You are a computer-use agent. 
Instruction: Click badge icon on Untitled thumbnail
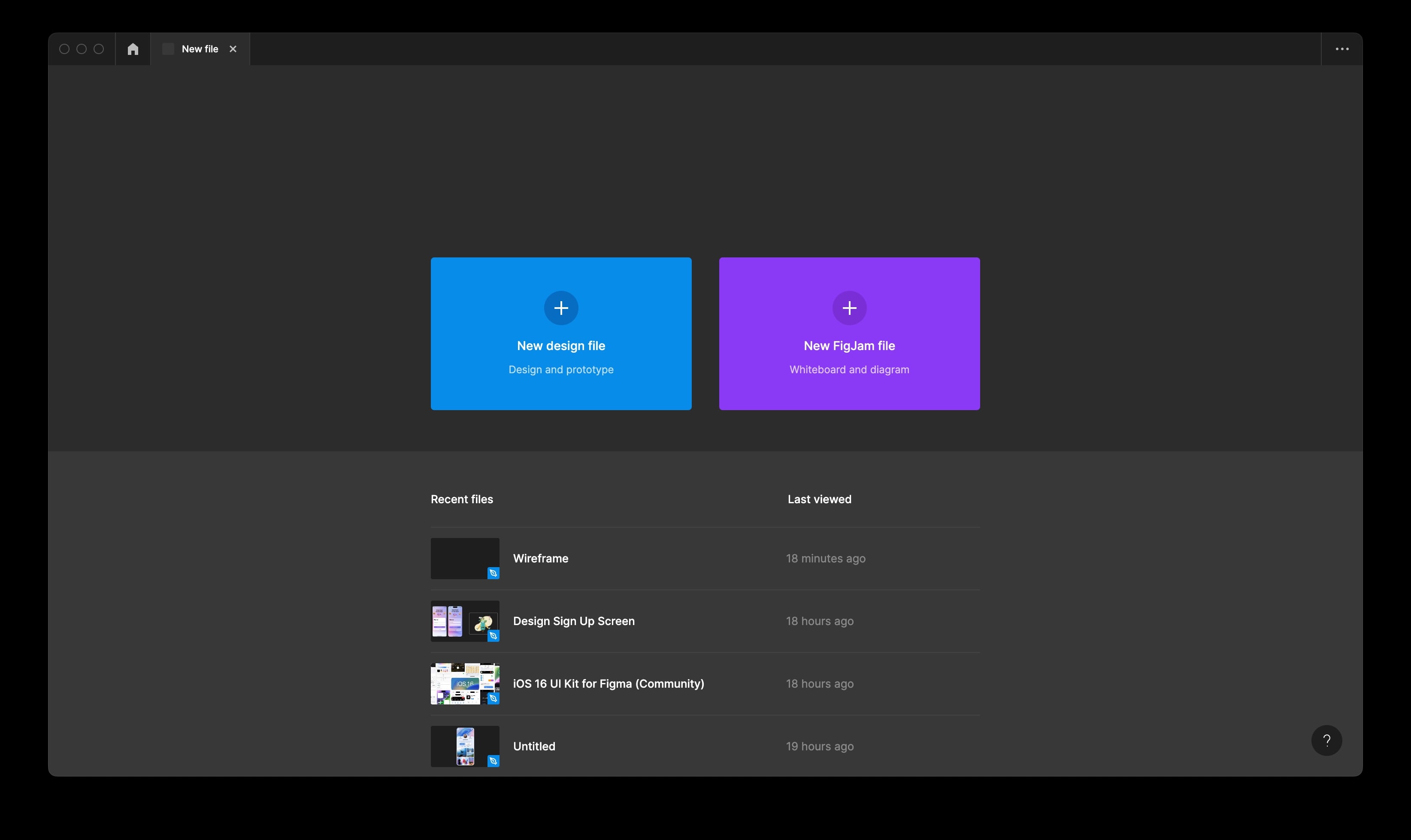click(x=493, y=761)
